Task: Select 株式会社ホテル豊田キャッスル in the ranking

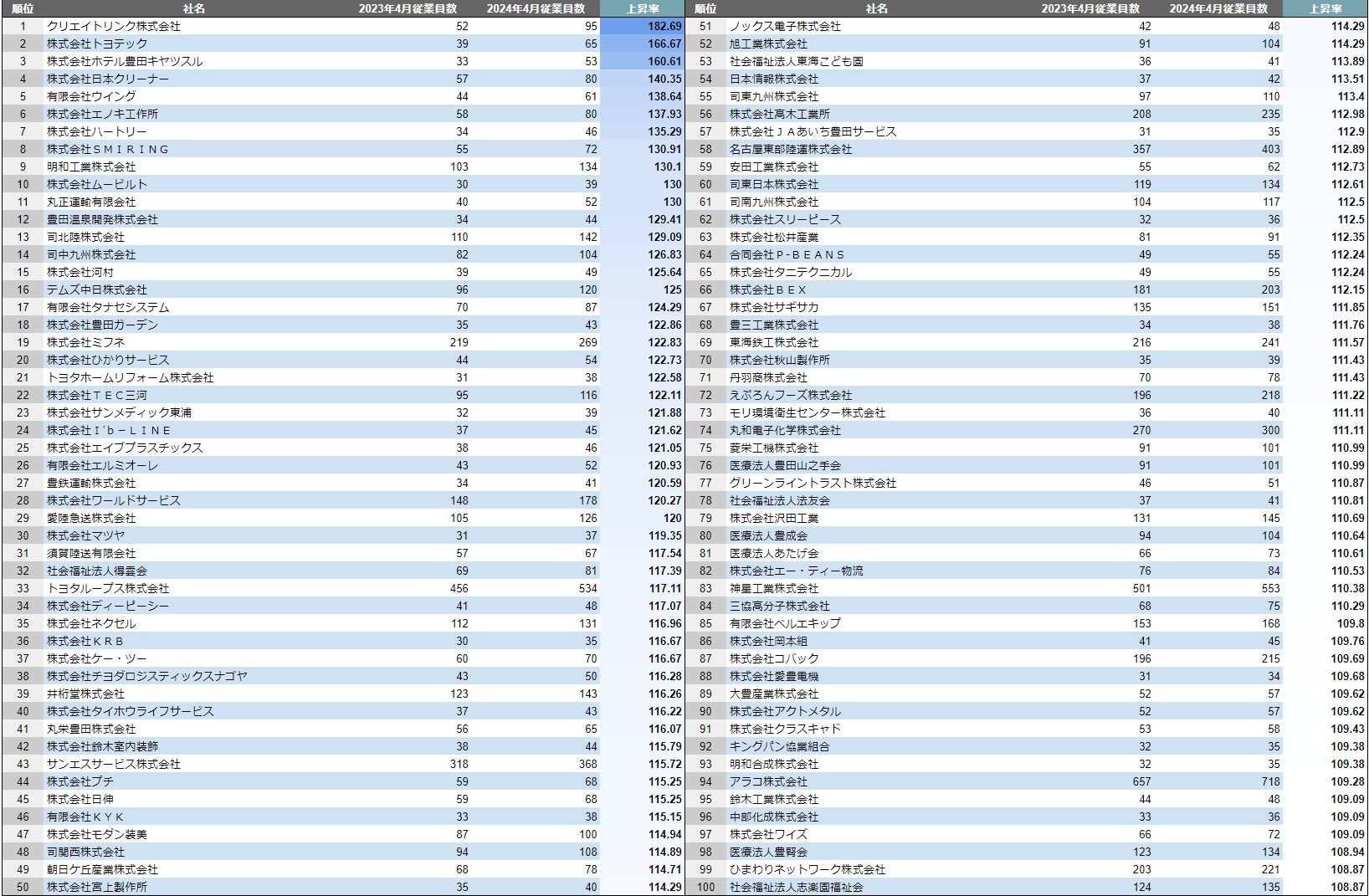Action: click(x=125, y=61)
